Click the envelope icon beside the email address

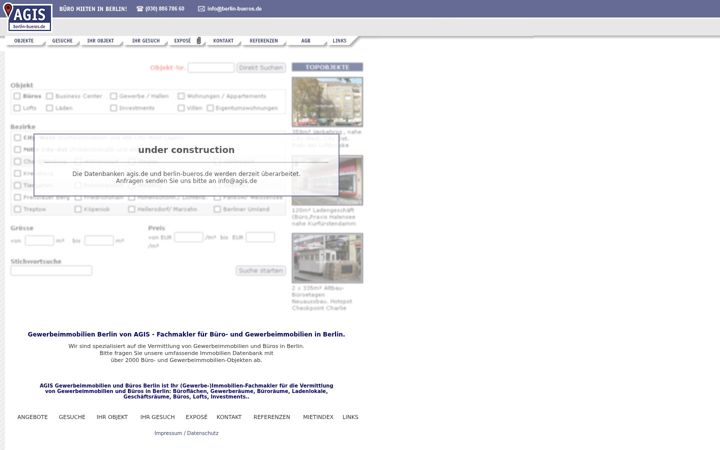[201, 9]
